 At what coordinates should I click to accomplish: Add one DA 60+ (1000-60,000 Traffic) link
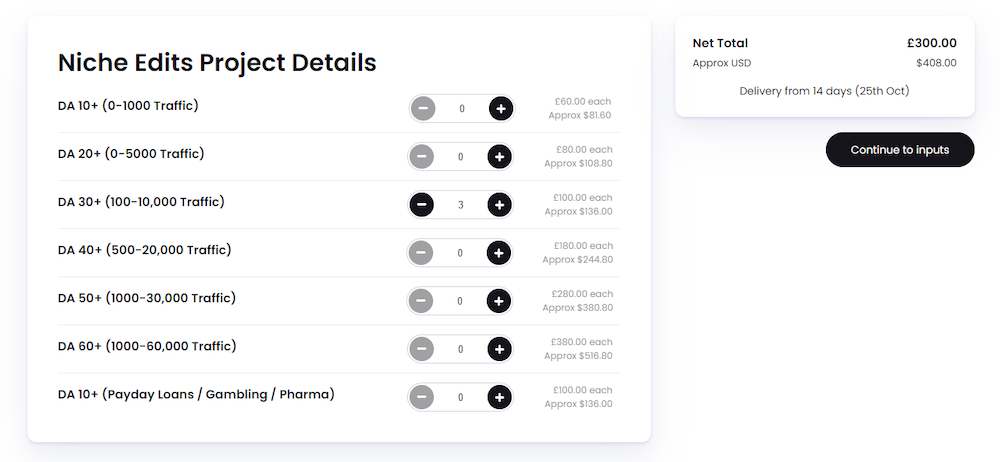(499, 349)
